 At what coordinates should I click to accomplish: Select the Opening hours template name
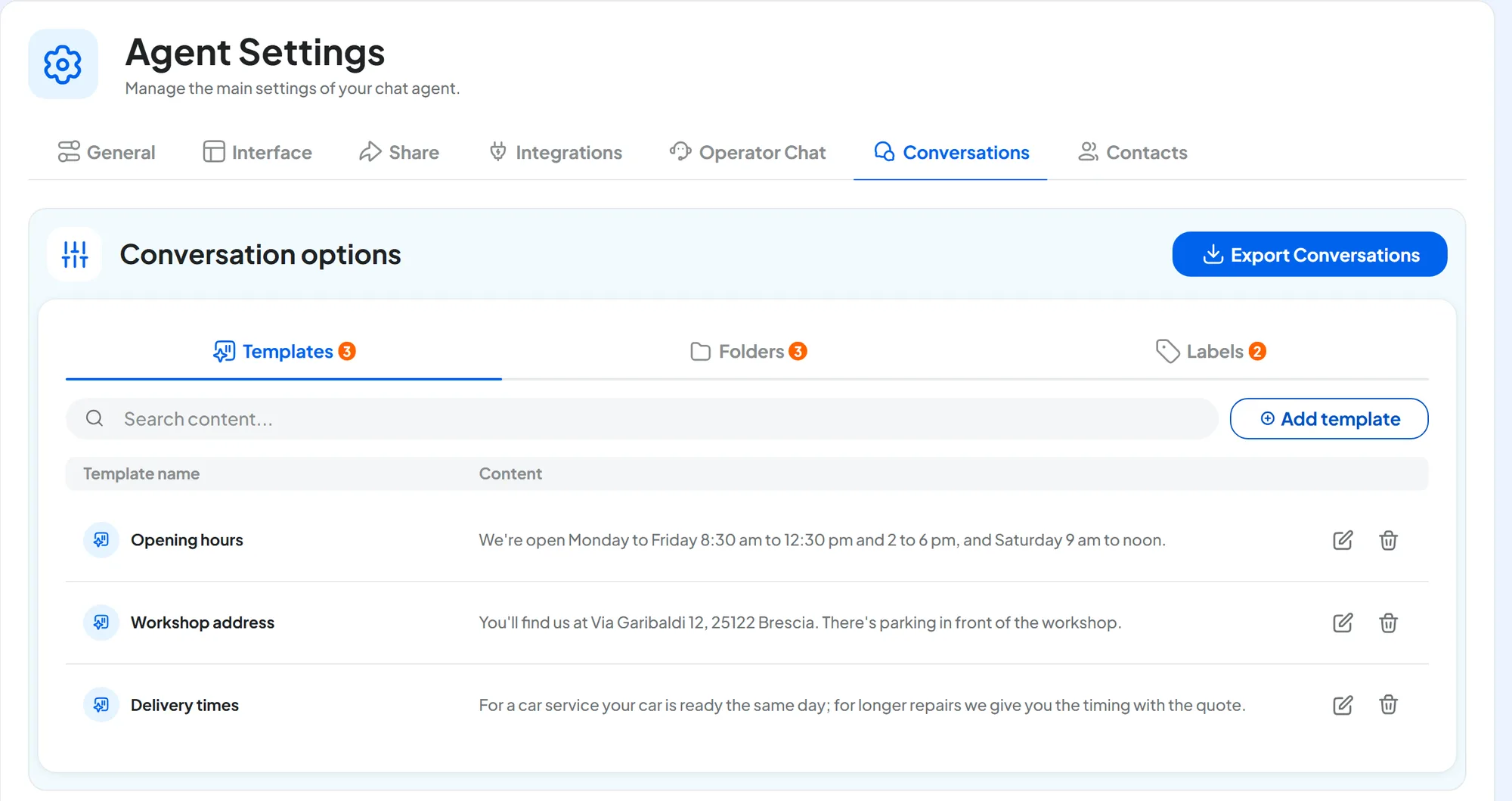(187, 540)
